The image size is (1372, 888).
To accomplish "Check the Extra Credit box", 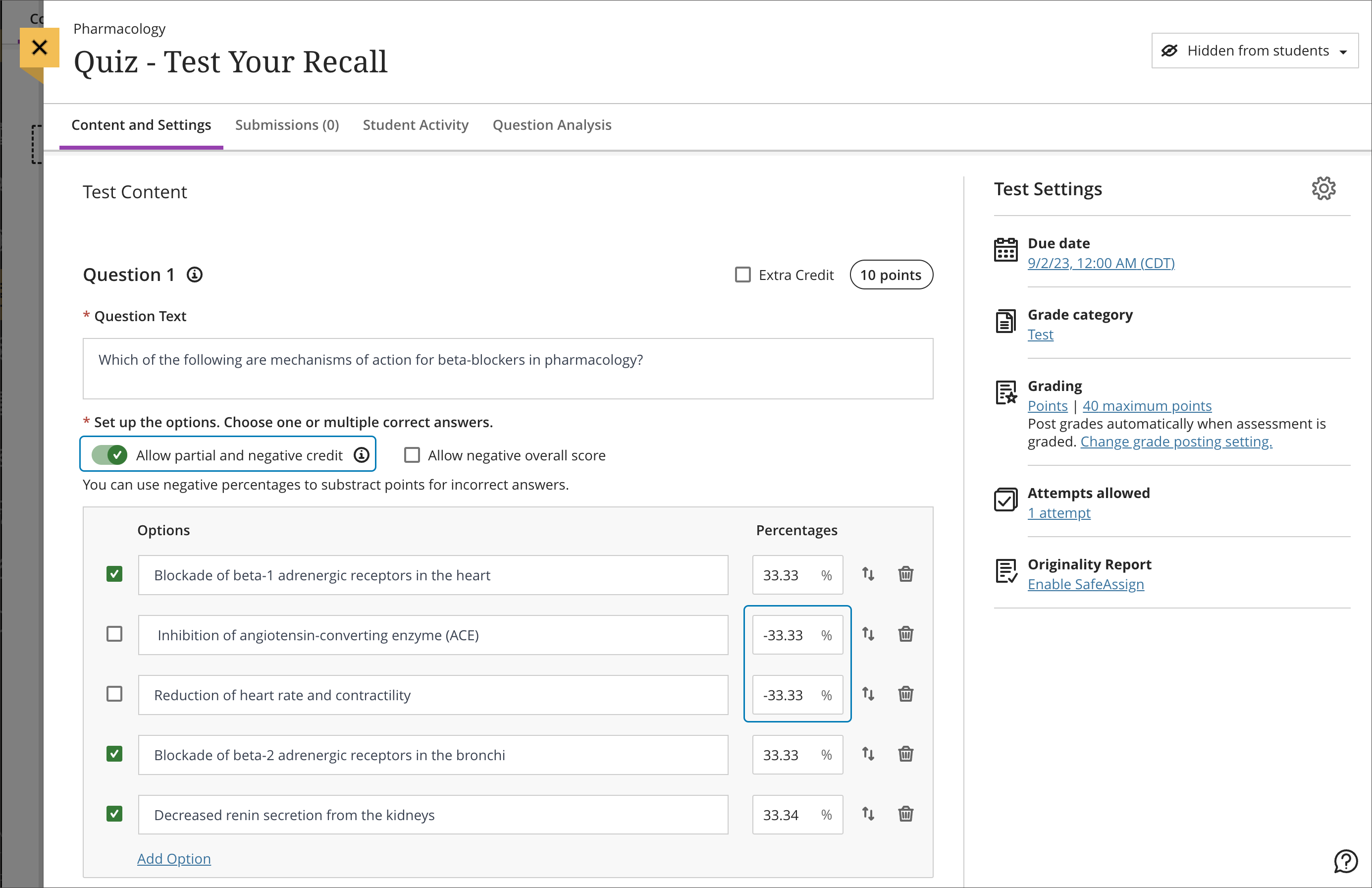I will [743, 275].
